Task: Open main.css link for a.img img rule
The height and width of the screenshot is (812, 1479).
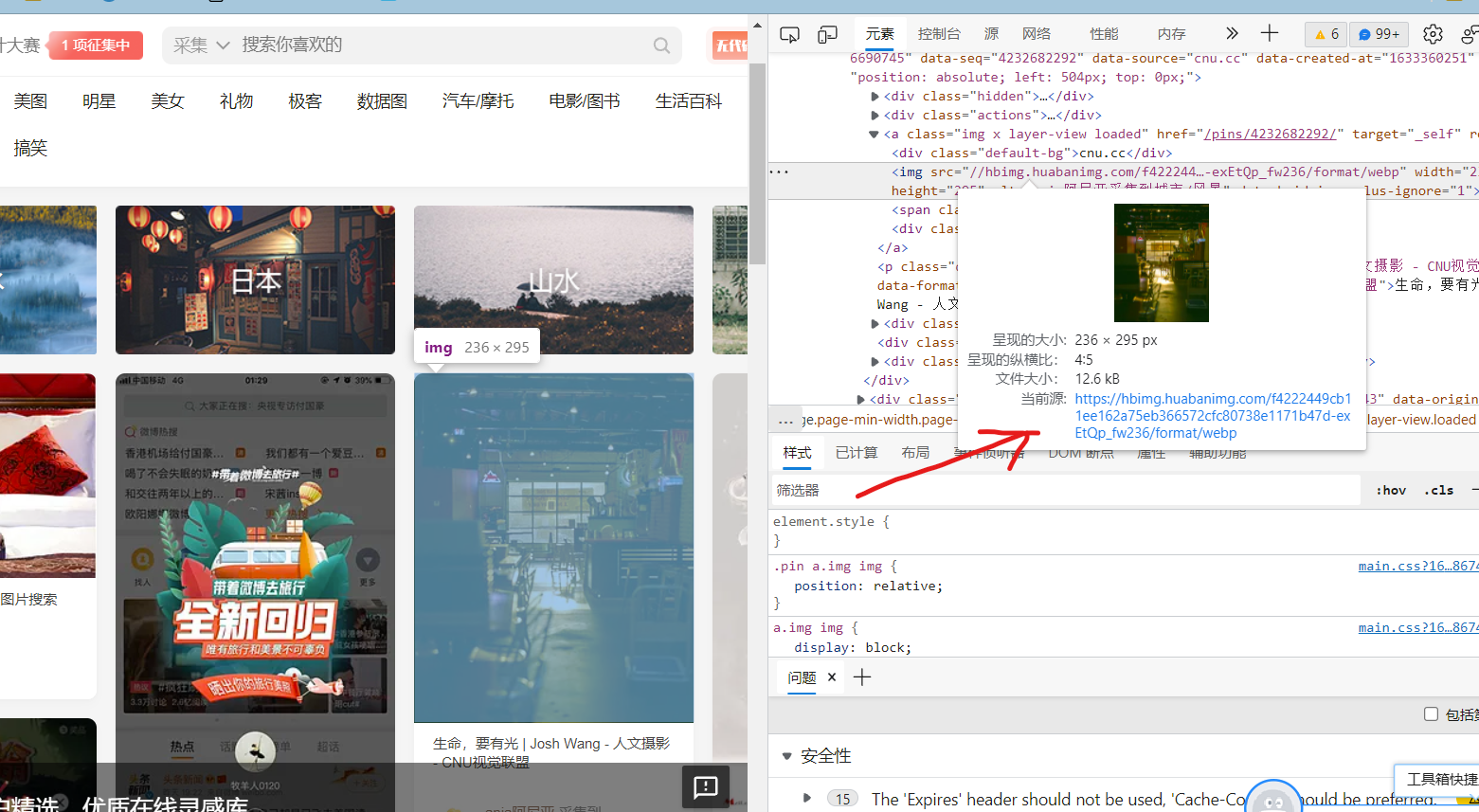Action: click(1417, 627)
